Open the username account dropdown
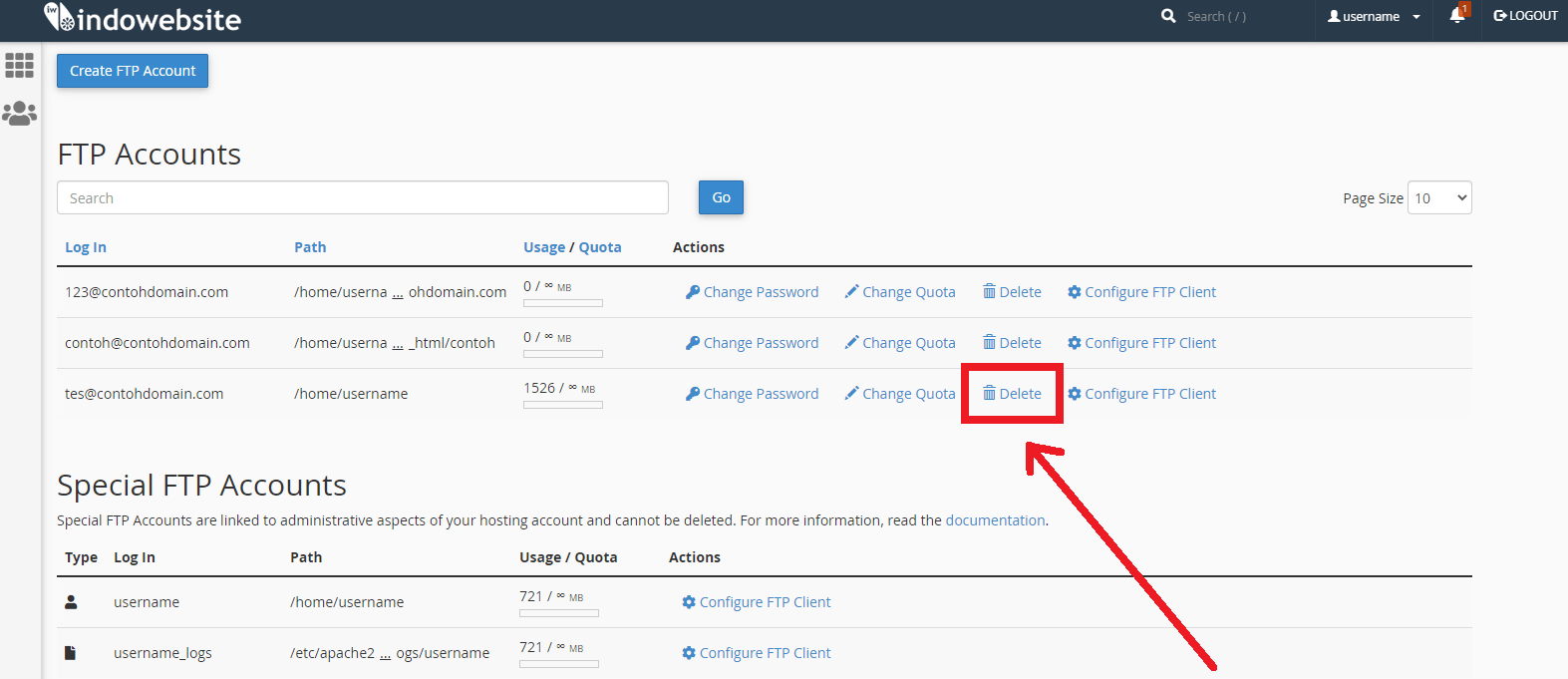This screenshot has height=679, width=1568. 1374,16
